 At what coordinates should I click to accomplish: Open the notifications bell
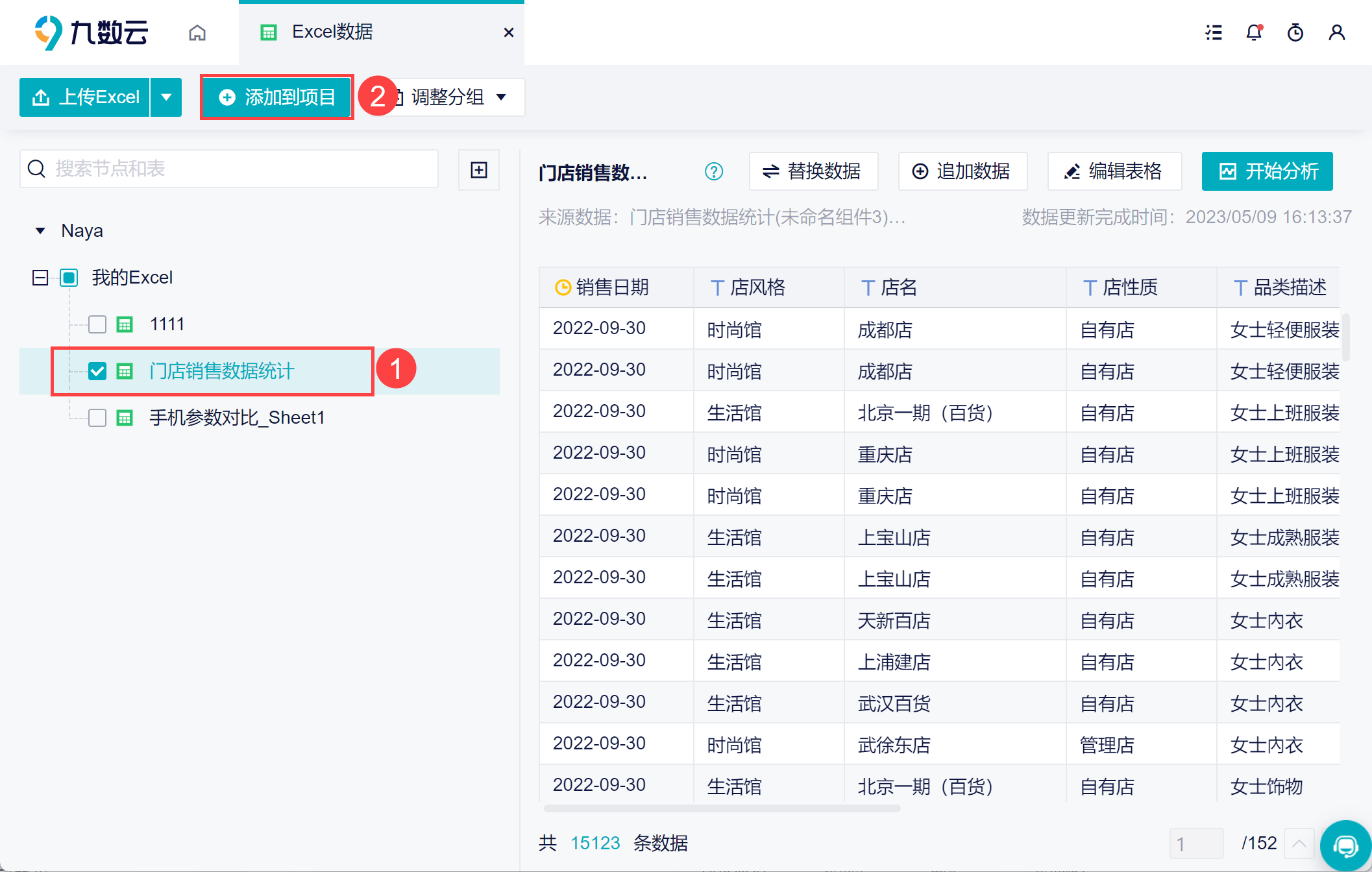click(x=1254, y=32)
